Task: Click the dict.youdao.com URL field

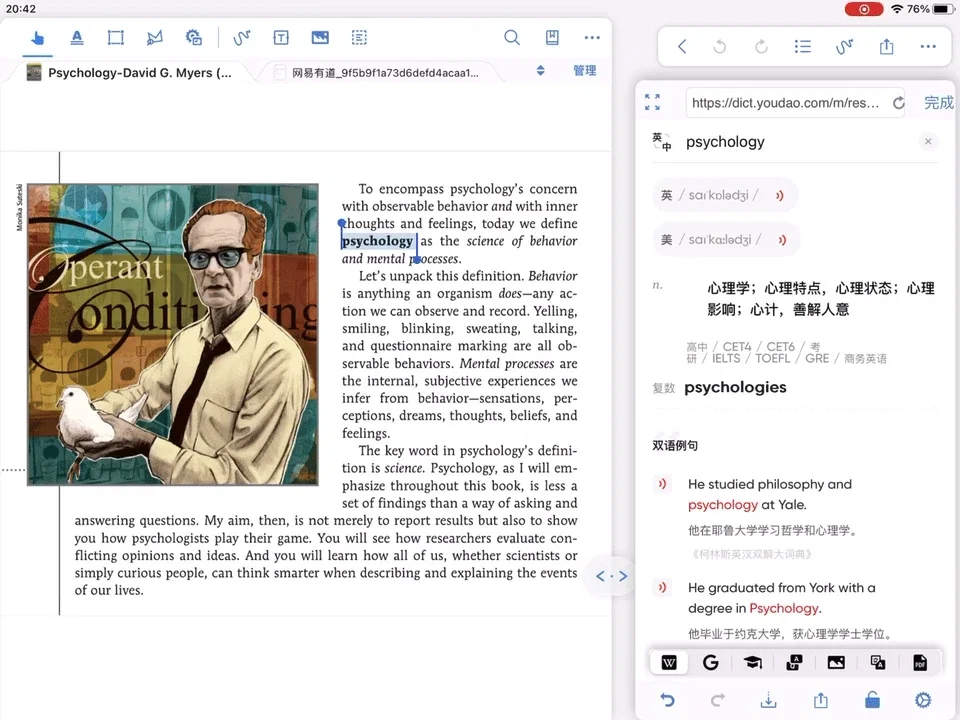Action: tap(785, 103)
